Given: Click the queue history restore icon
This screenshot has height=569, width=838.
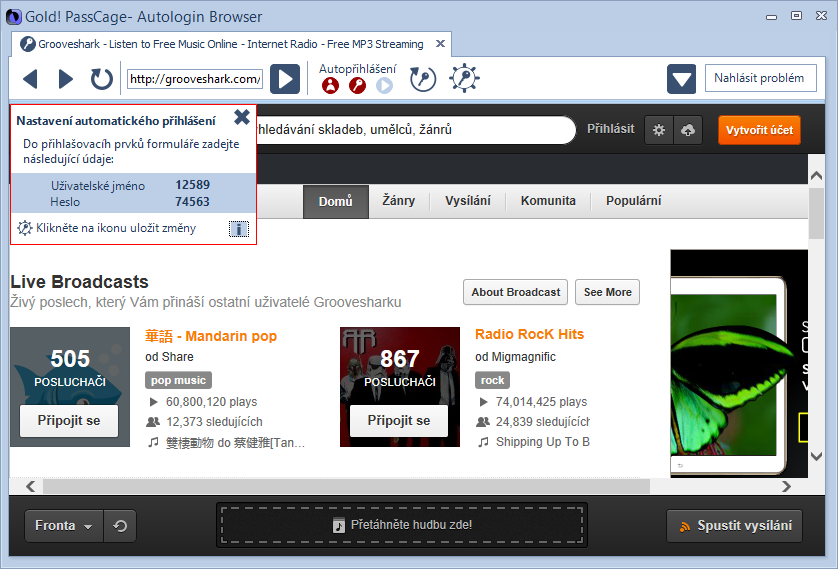Looking at the screenshot, I should (x=120, y=526).
